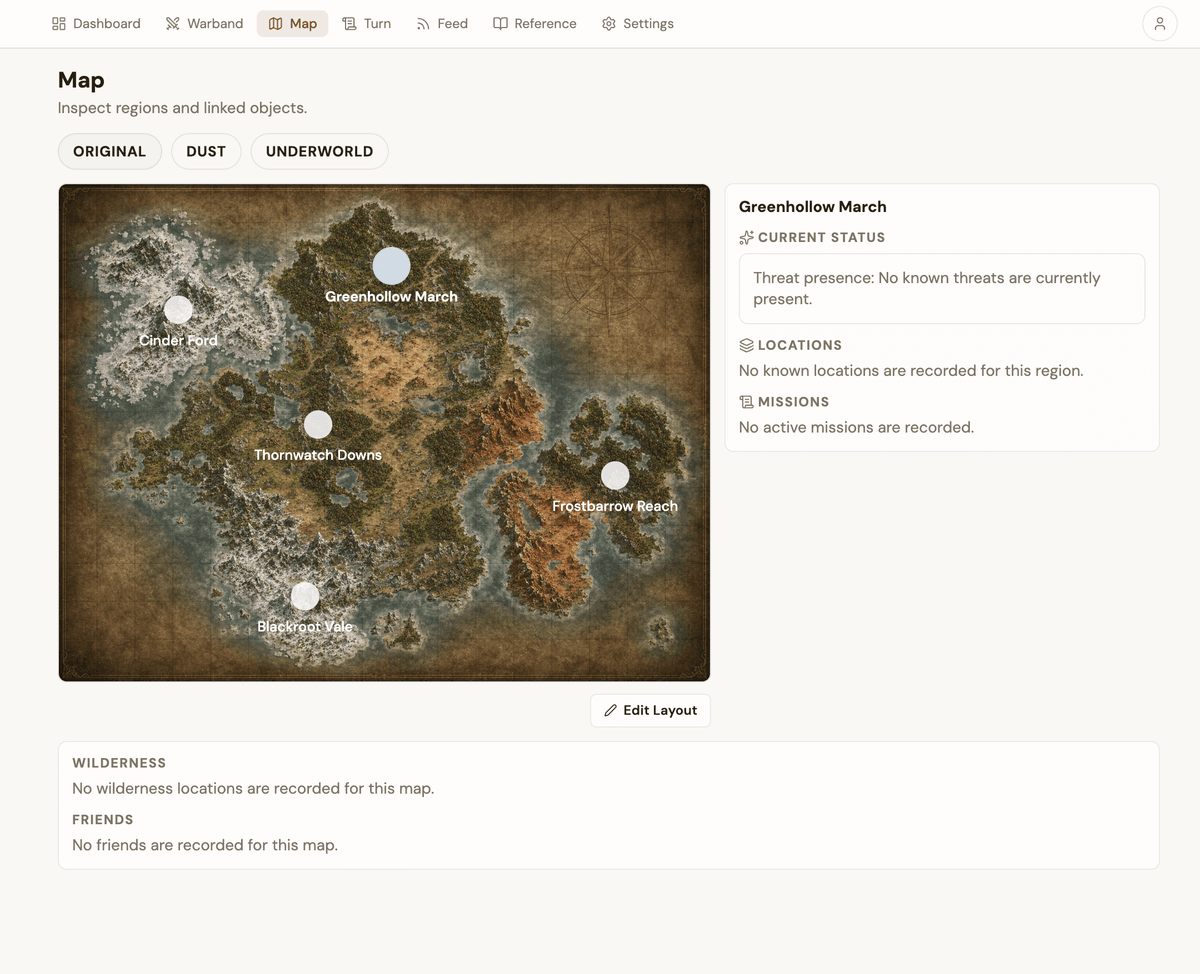The width and height of the screenshot is (1200, 974).
Task: Click the Current Status sparkle icon
Action: click(746, 237)
